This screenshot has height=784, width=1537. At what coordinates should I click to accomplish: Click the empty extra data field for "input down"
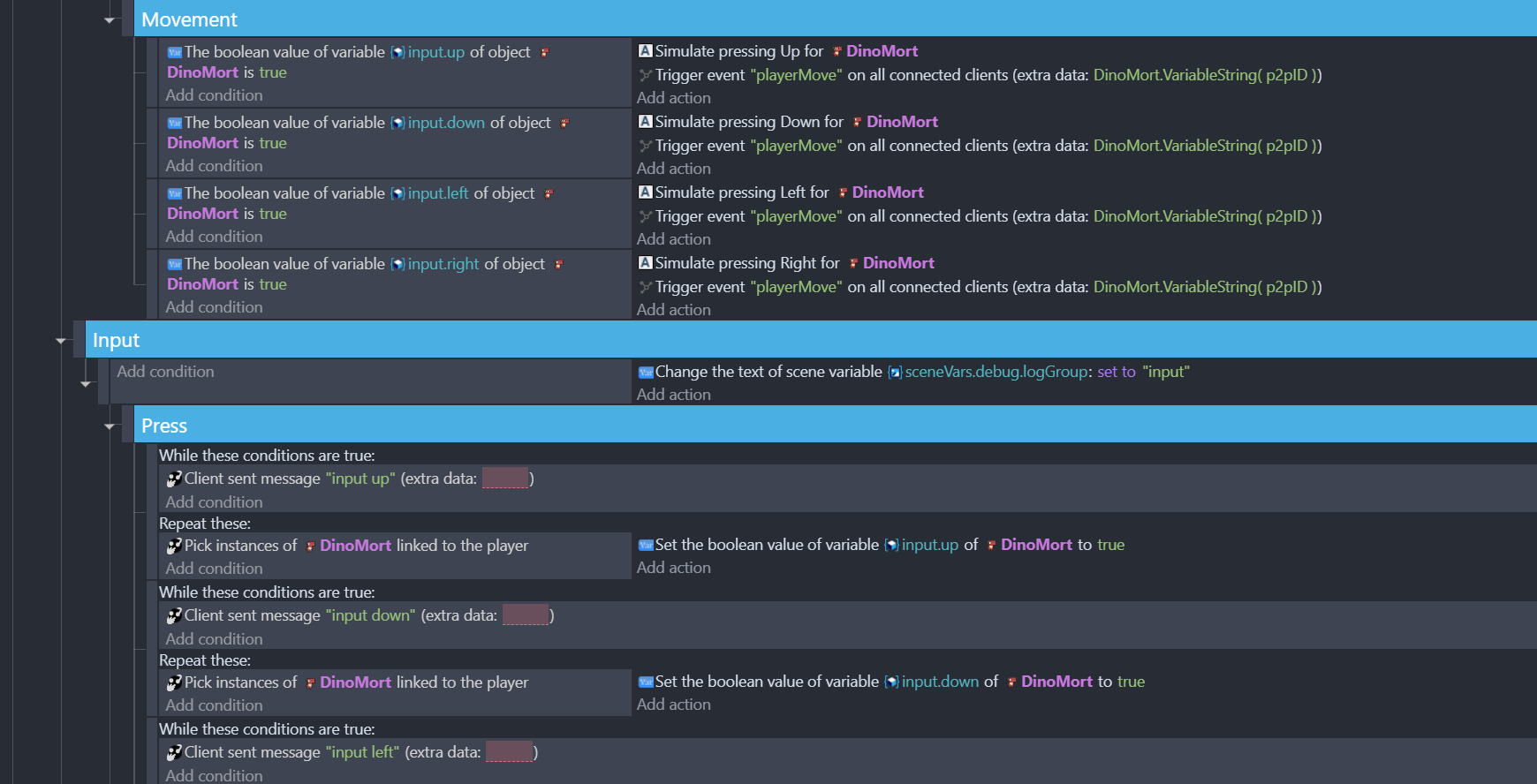pos(526,614)
